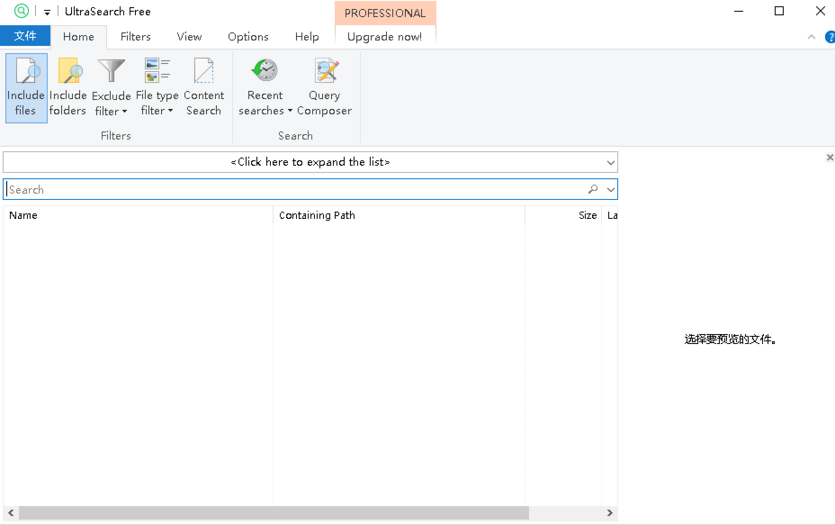Open the help question mark icon
Image resolution: width=835 pixels, height=525 pixels.
pos(829,37)
